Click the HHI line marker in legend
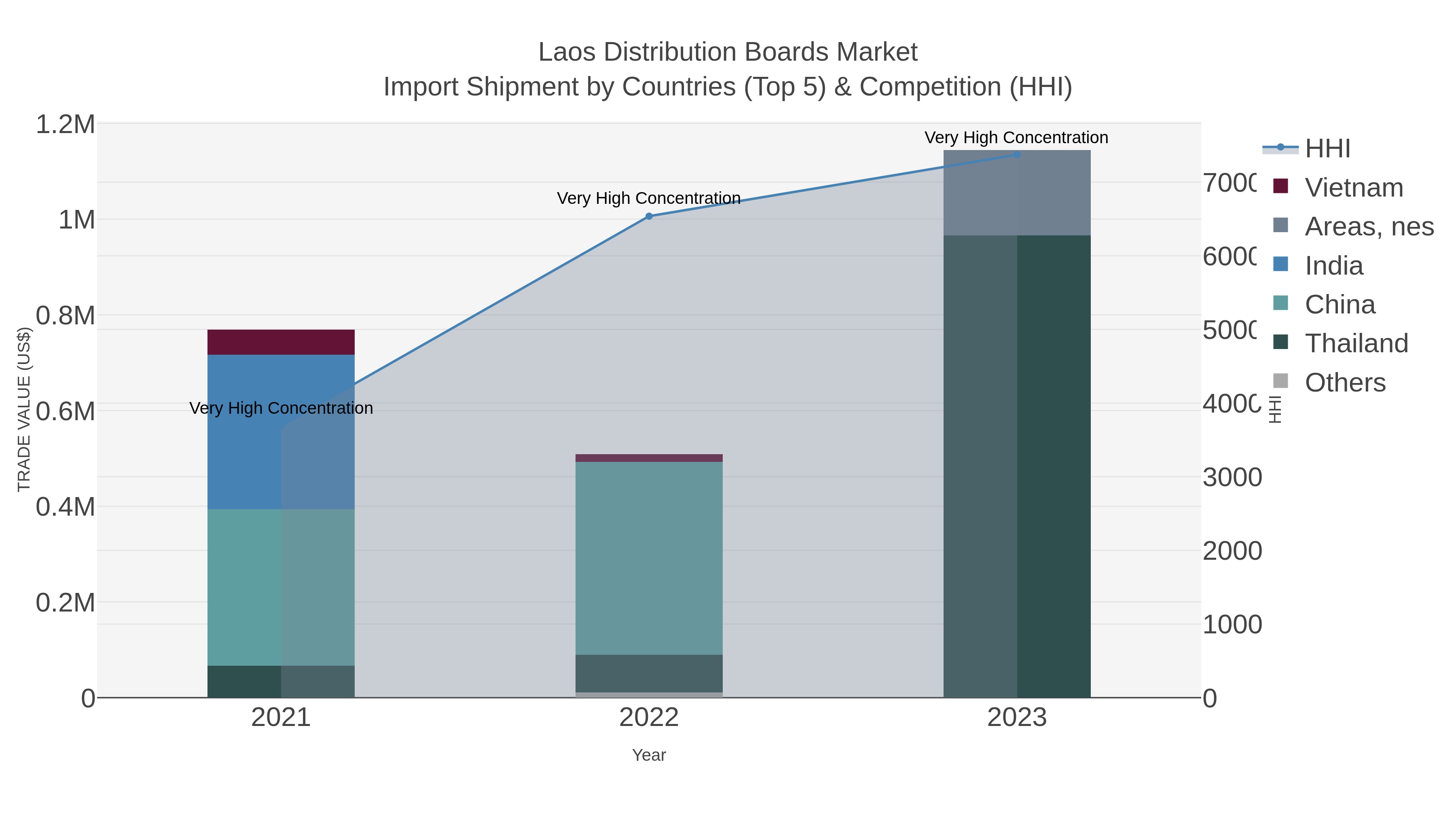 (x=1281, y=148)
